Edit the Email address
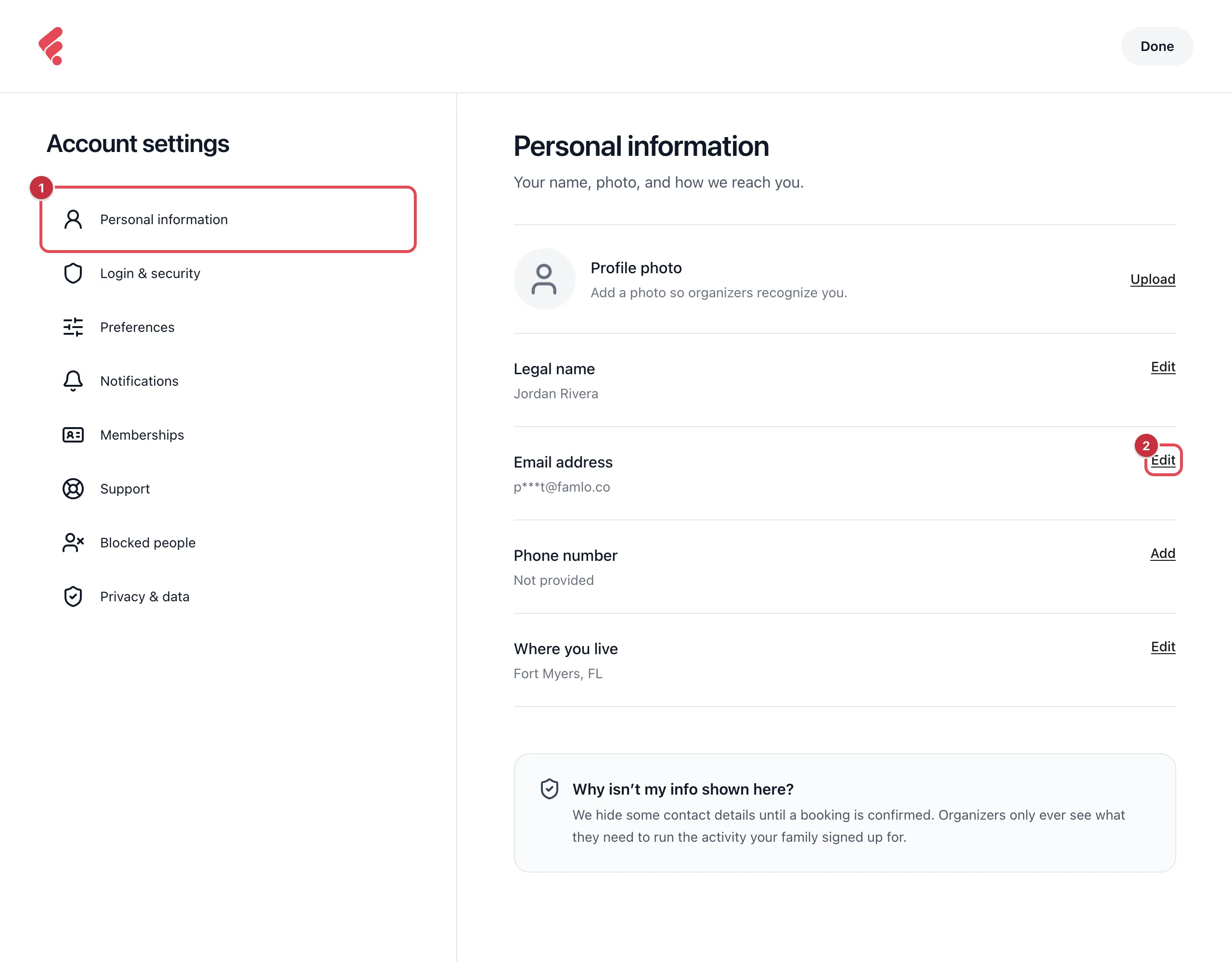 click(1163, 460)
